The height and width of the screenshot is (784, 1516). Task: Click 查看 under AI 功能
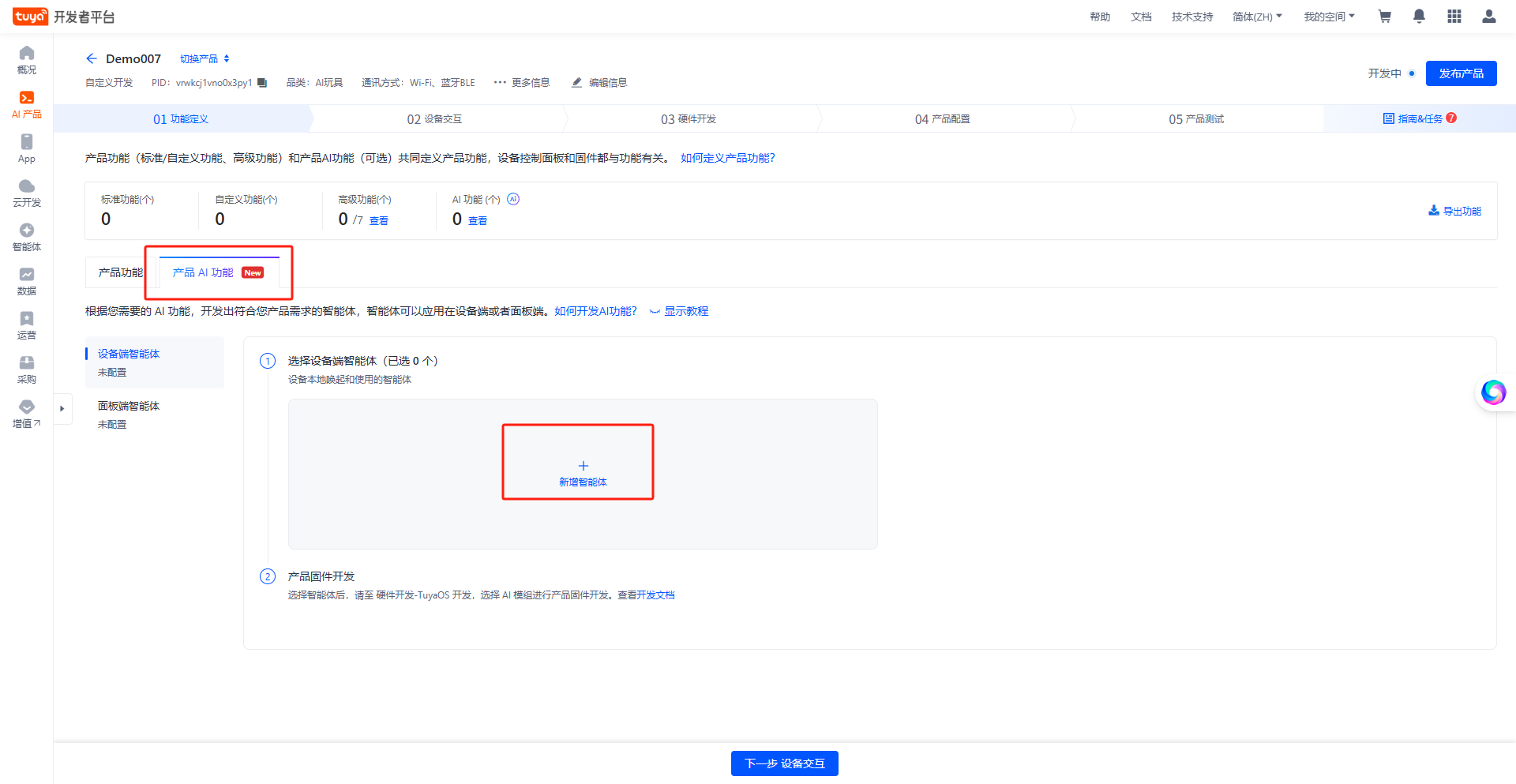478,221
